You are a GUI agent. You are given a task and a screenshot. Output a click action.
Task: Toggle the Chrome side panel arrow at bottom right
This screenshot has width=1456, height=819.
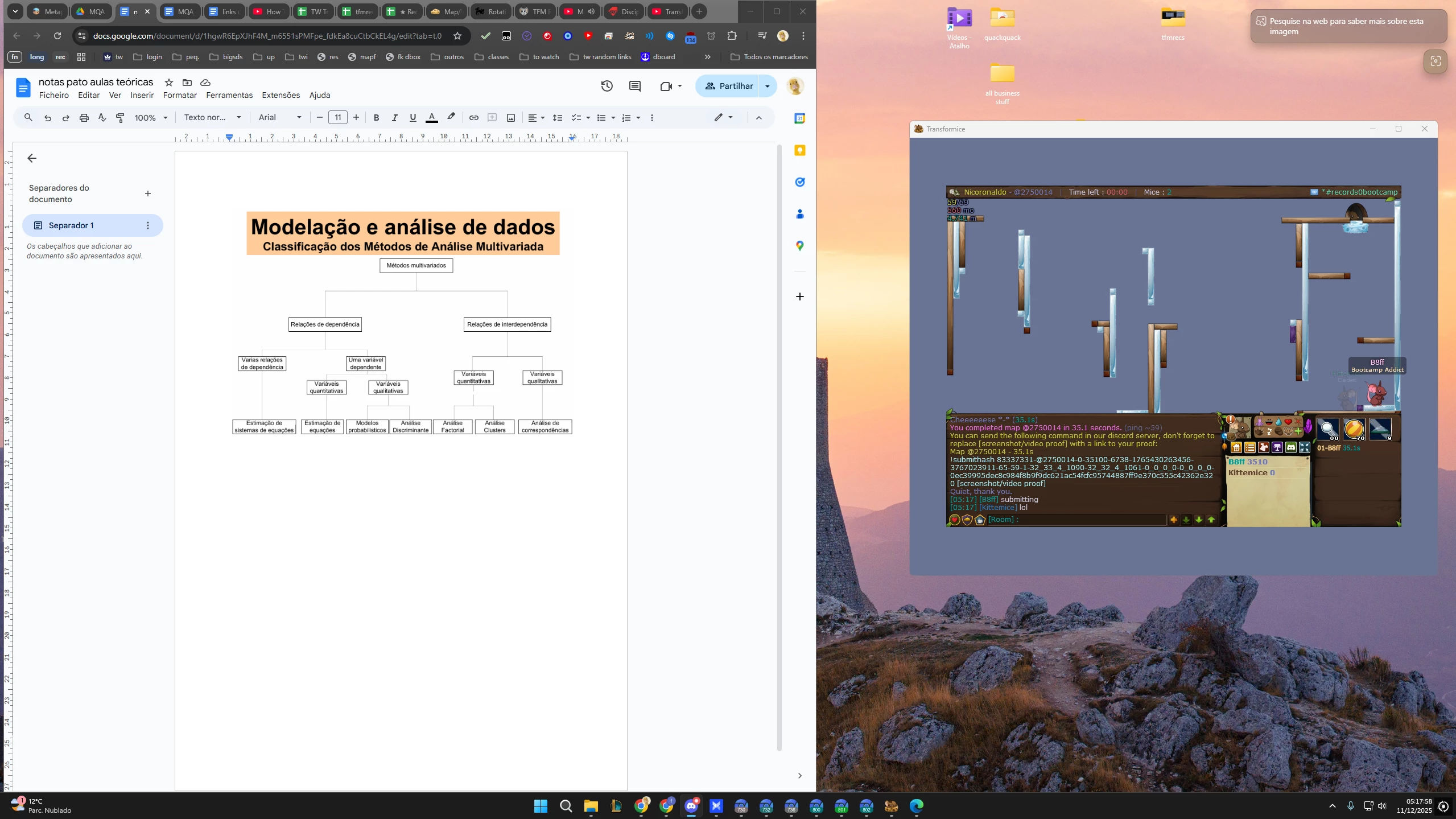click(x=799, y=776)
